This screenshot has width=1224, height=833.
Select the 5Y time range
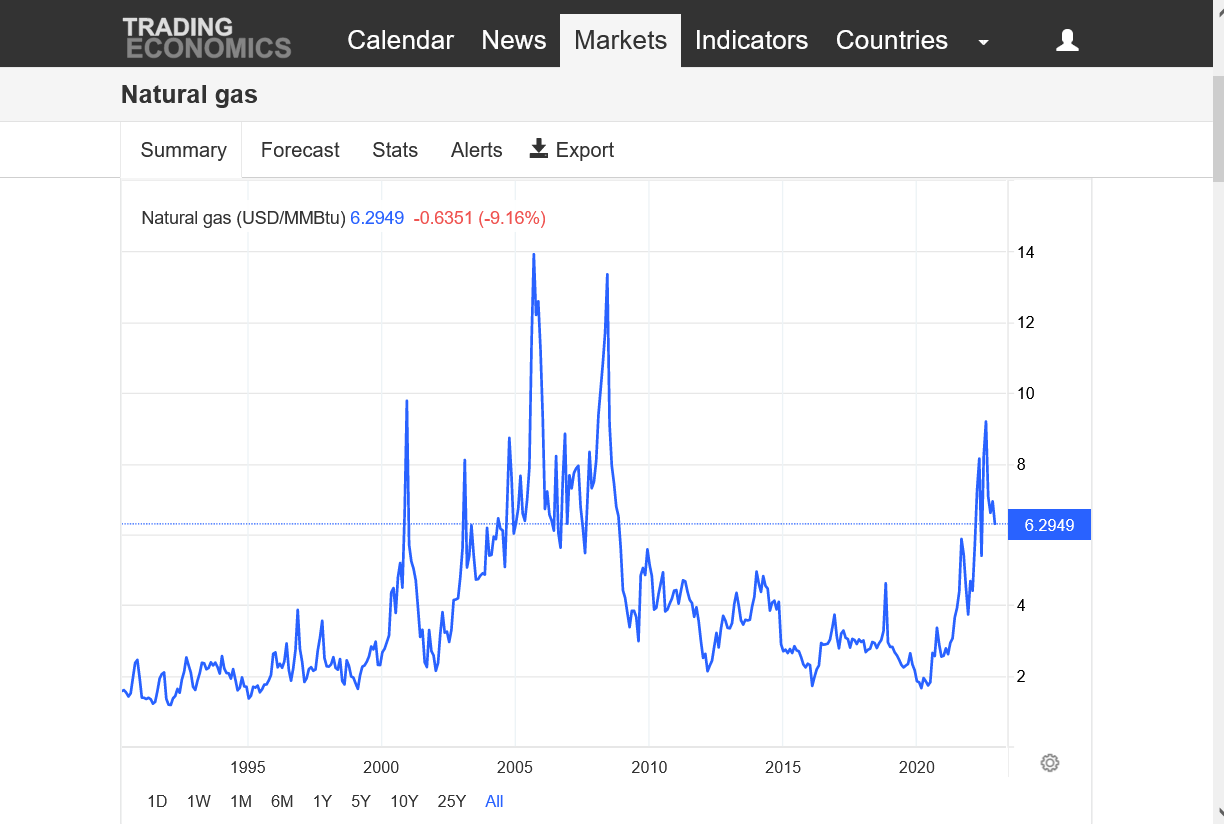(361, 801)
